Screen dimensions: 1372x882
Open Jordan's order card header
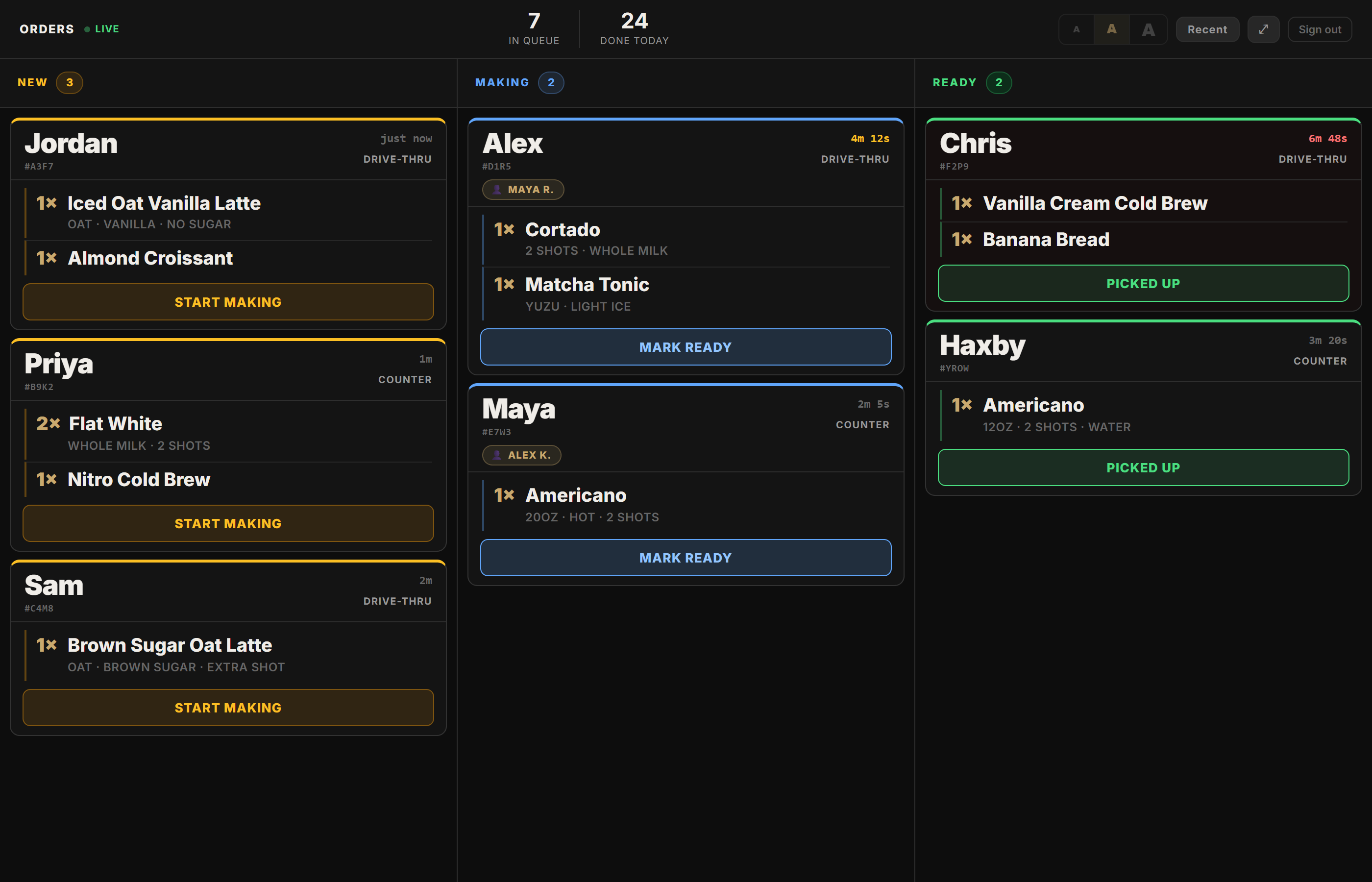coord(228,150)
